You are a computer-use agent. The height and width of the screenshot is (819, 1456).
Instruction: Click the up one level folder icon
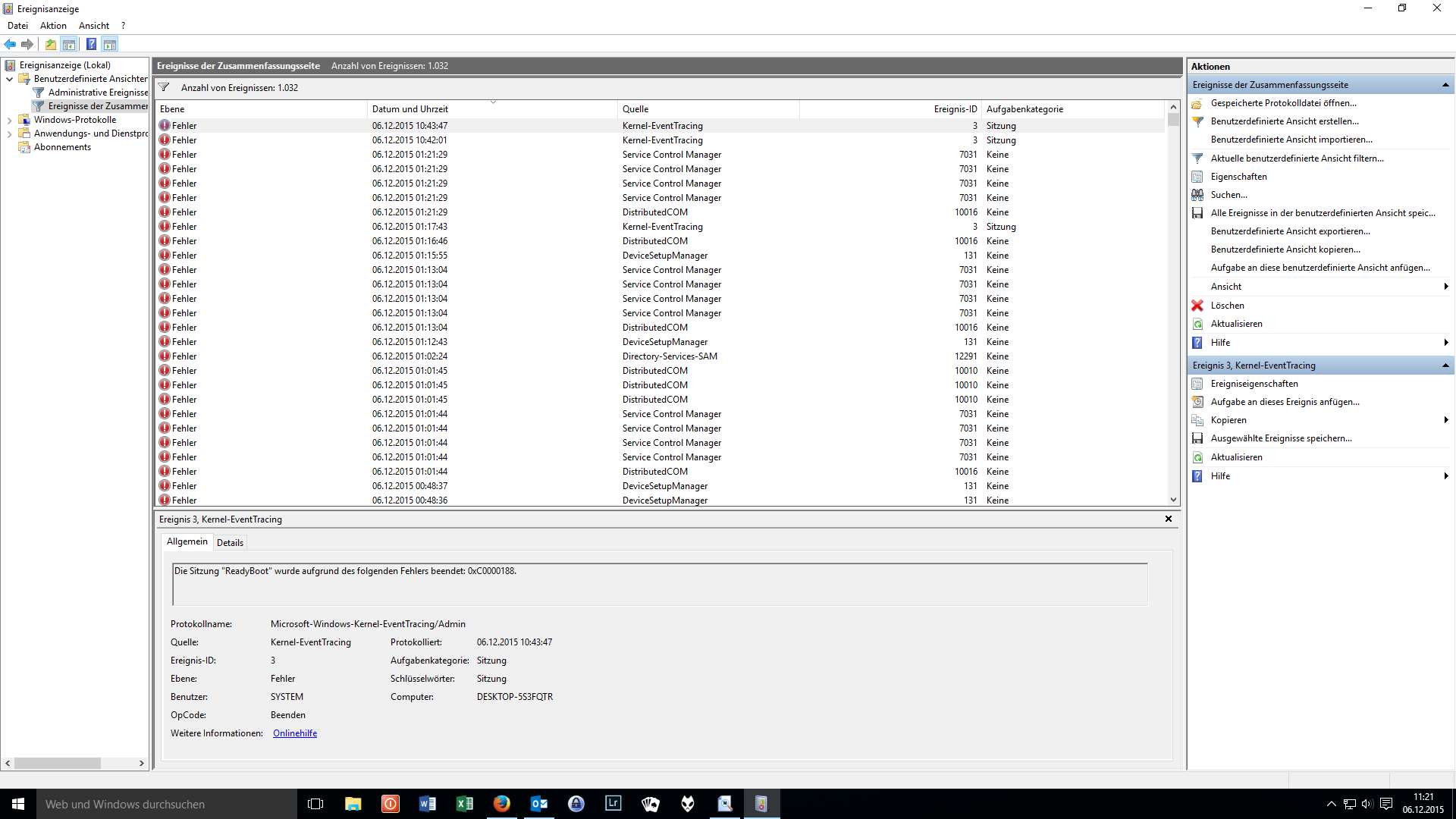tap(51, 44)
